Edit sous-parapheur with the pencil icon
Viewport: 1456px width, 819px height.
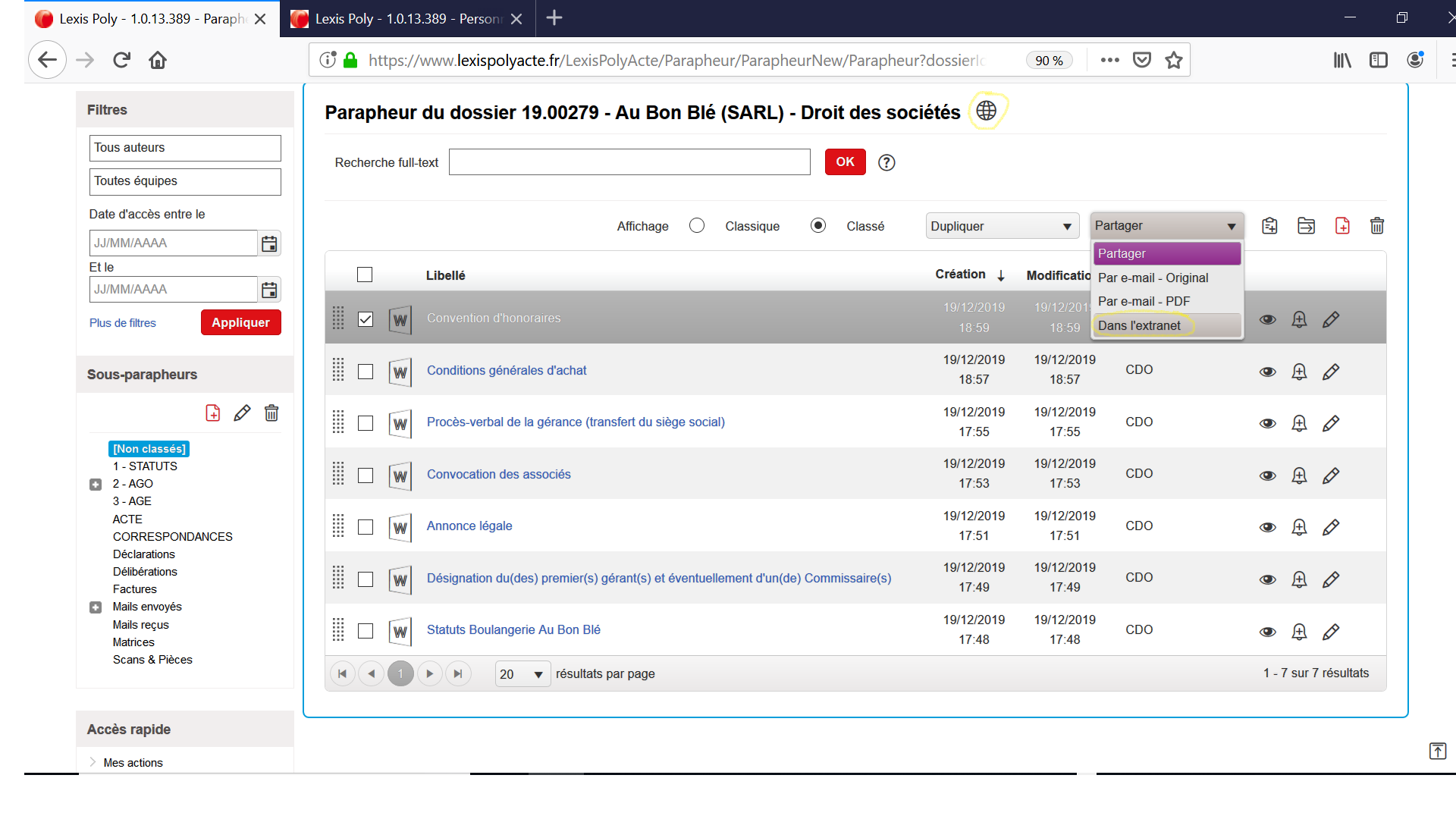pyautogui.click(x=242, y=413)
